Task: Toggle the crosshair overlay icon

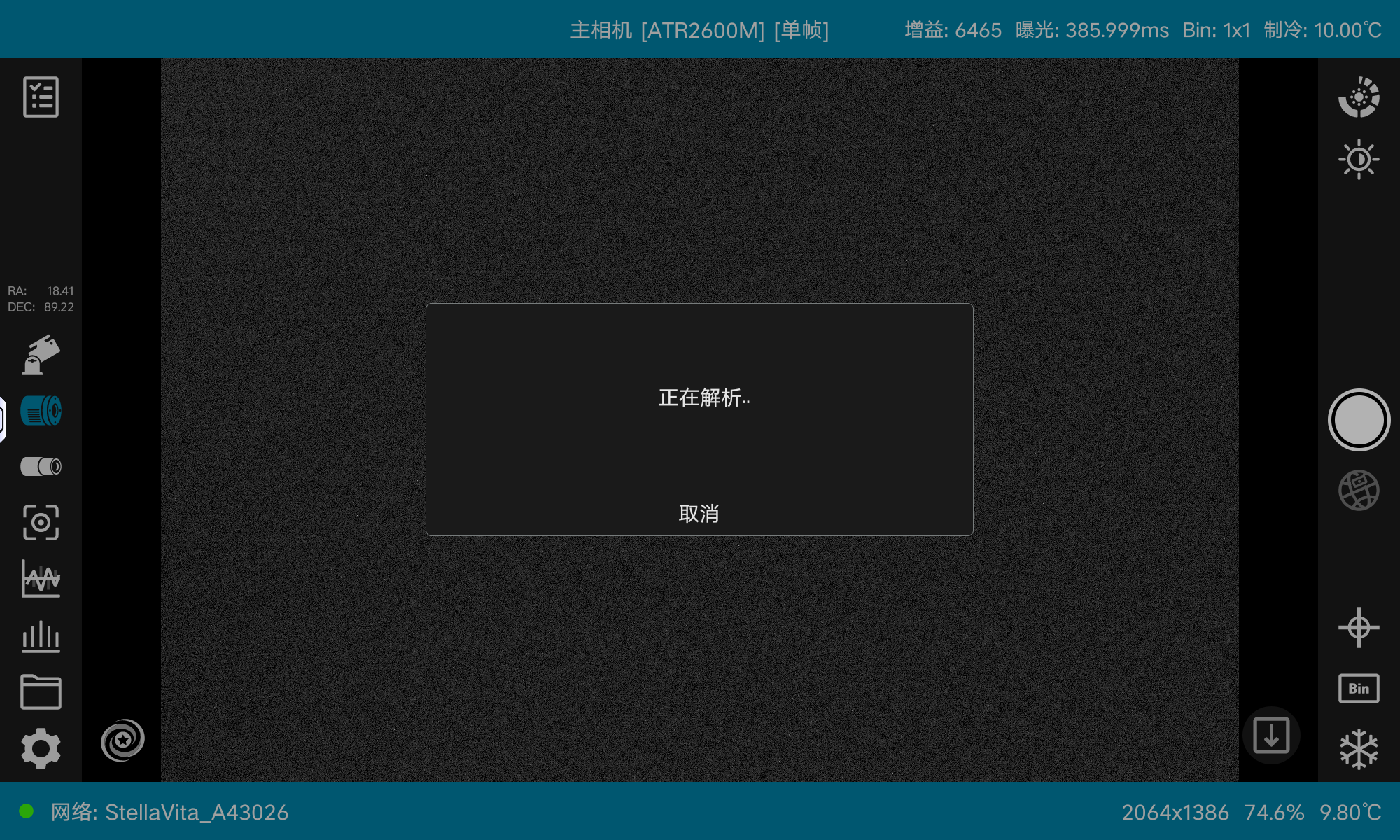Action: 1359,627
